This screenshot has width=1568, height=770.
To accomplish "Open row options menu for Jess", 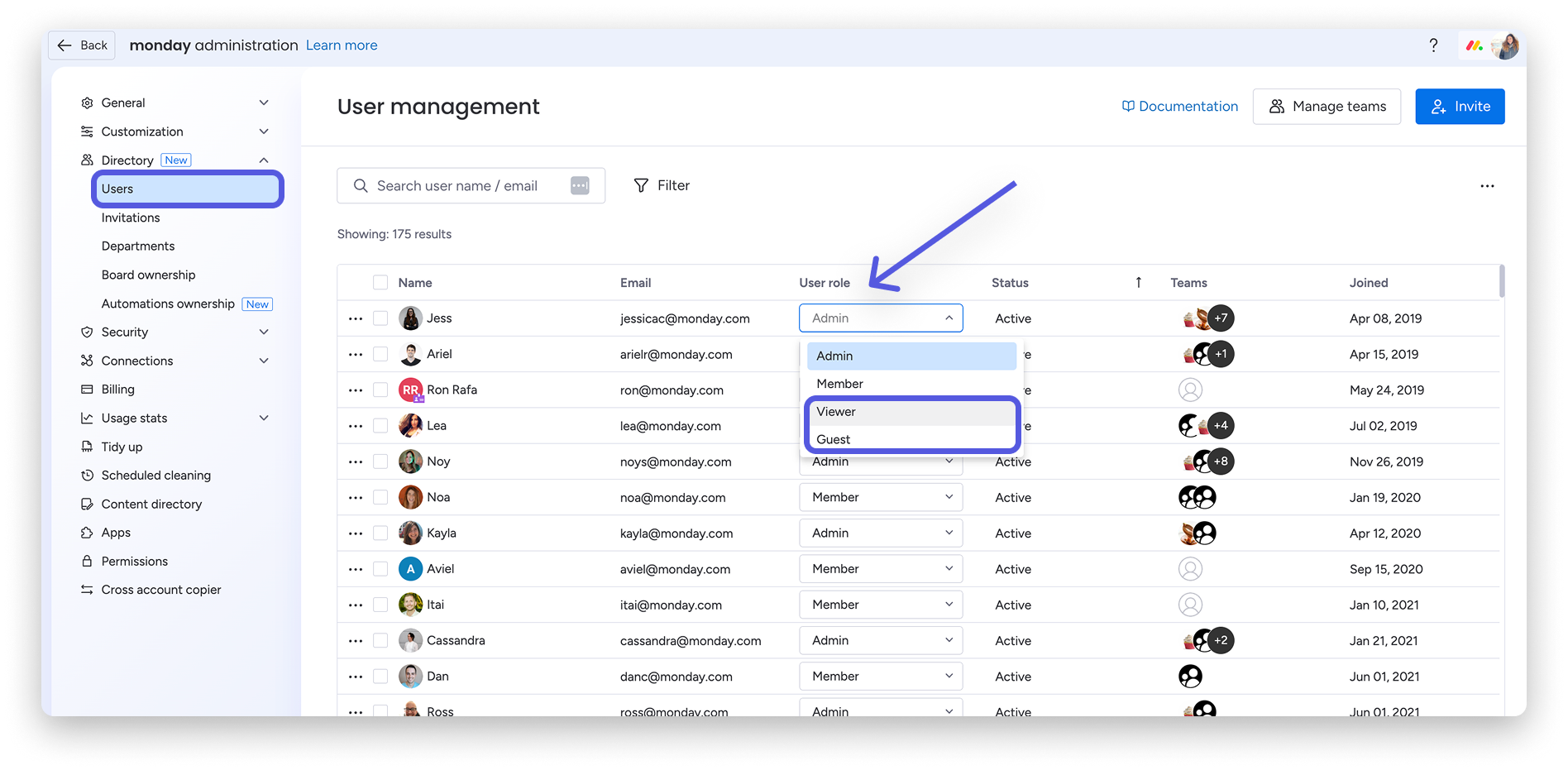I will pyautogui.click(x=356, y=318).
